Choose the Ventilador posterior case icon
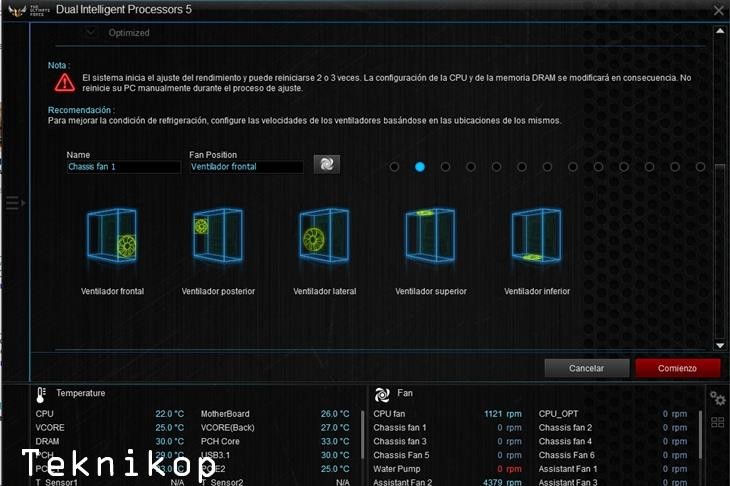 [x=218, y=236]
